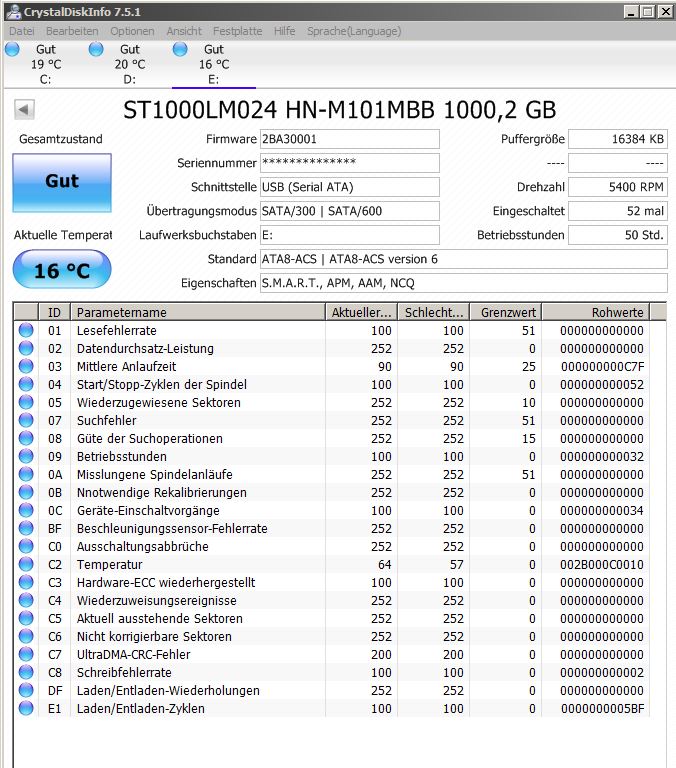This screenshot has width=676, height=768.
Task: Click the Puffergröße value 16384 KB
Action: pyautogui.click(x=618, y=139)
